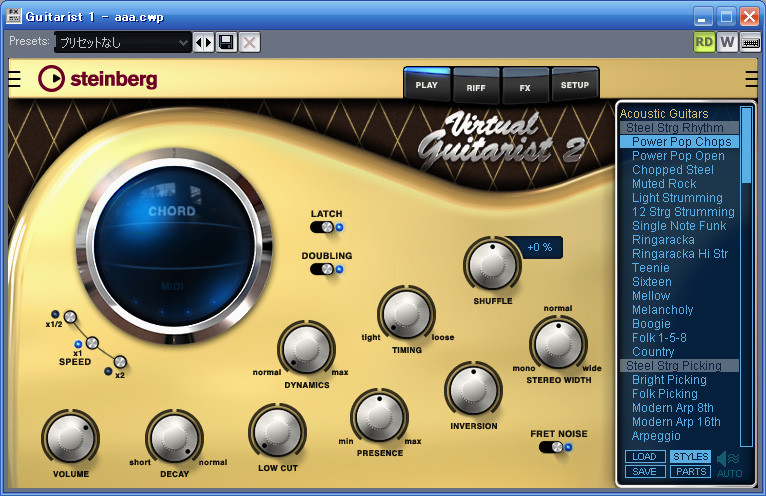Switch to the FX tab
Screen dimensions: 766x496
(x=525, y=87)
